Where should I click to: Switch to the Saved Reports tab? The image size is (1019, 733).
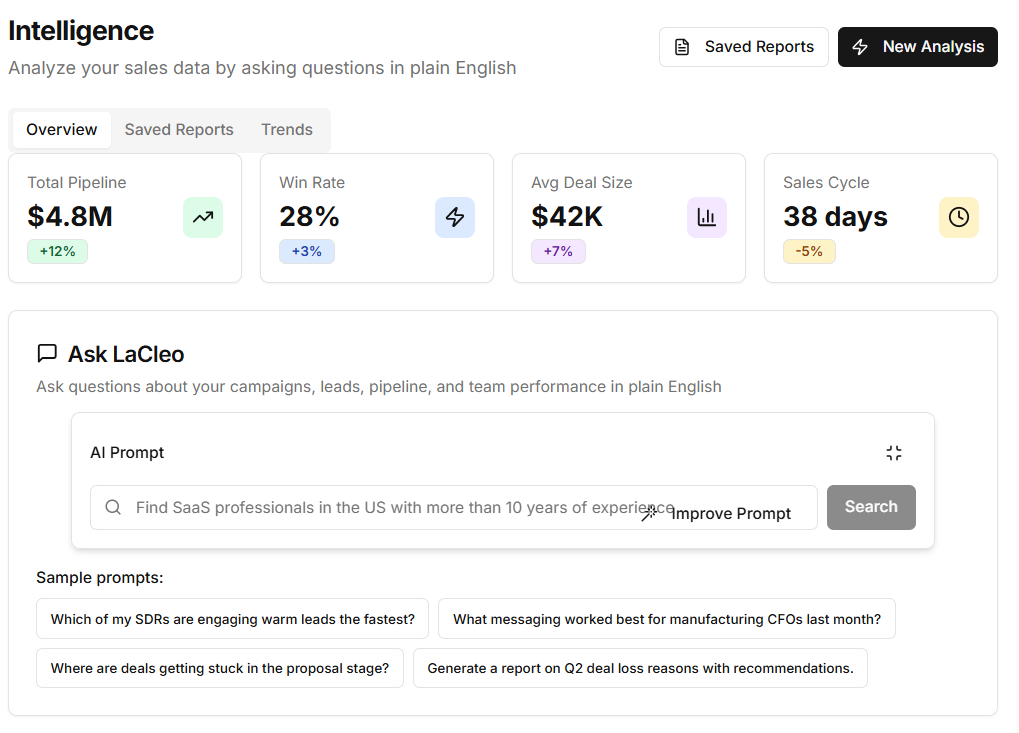point(178,129)
